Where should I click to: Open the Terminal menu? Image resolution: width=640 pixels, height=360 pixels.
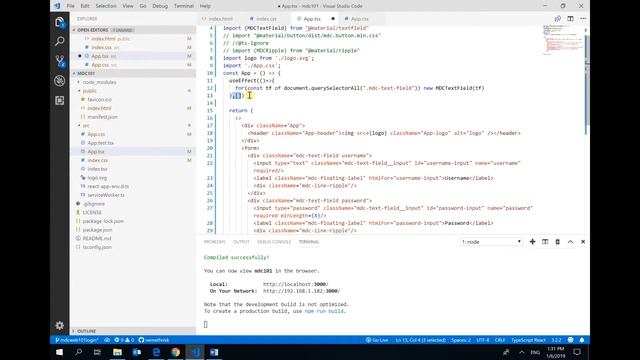tap(184, 6)
